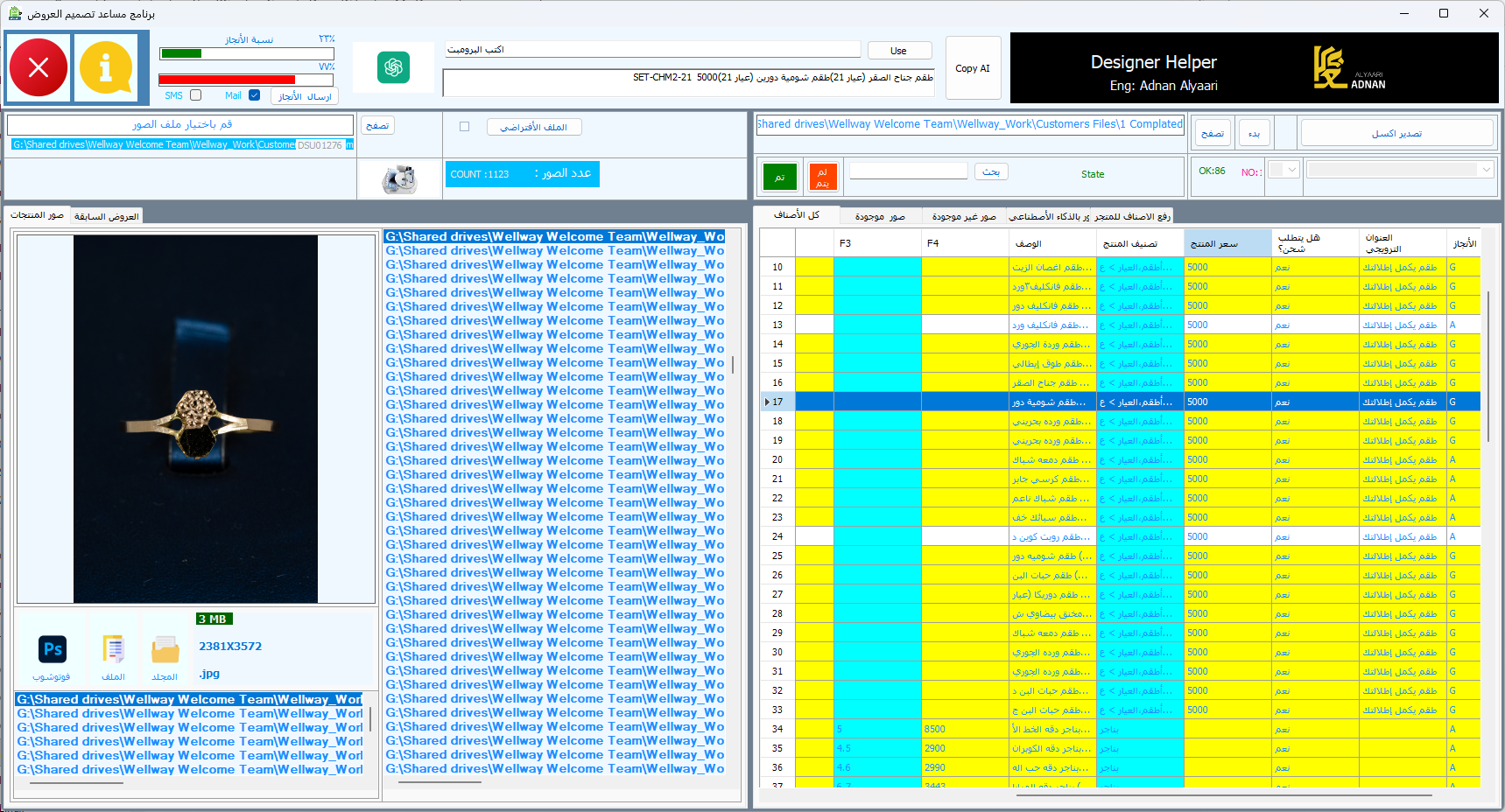Click the ring product image preview

195,419
